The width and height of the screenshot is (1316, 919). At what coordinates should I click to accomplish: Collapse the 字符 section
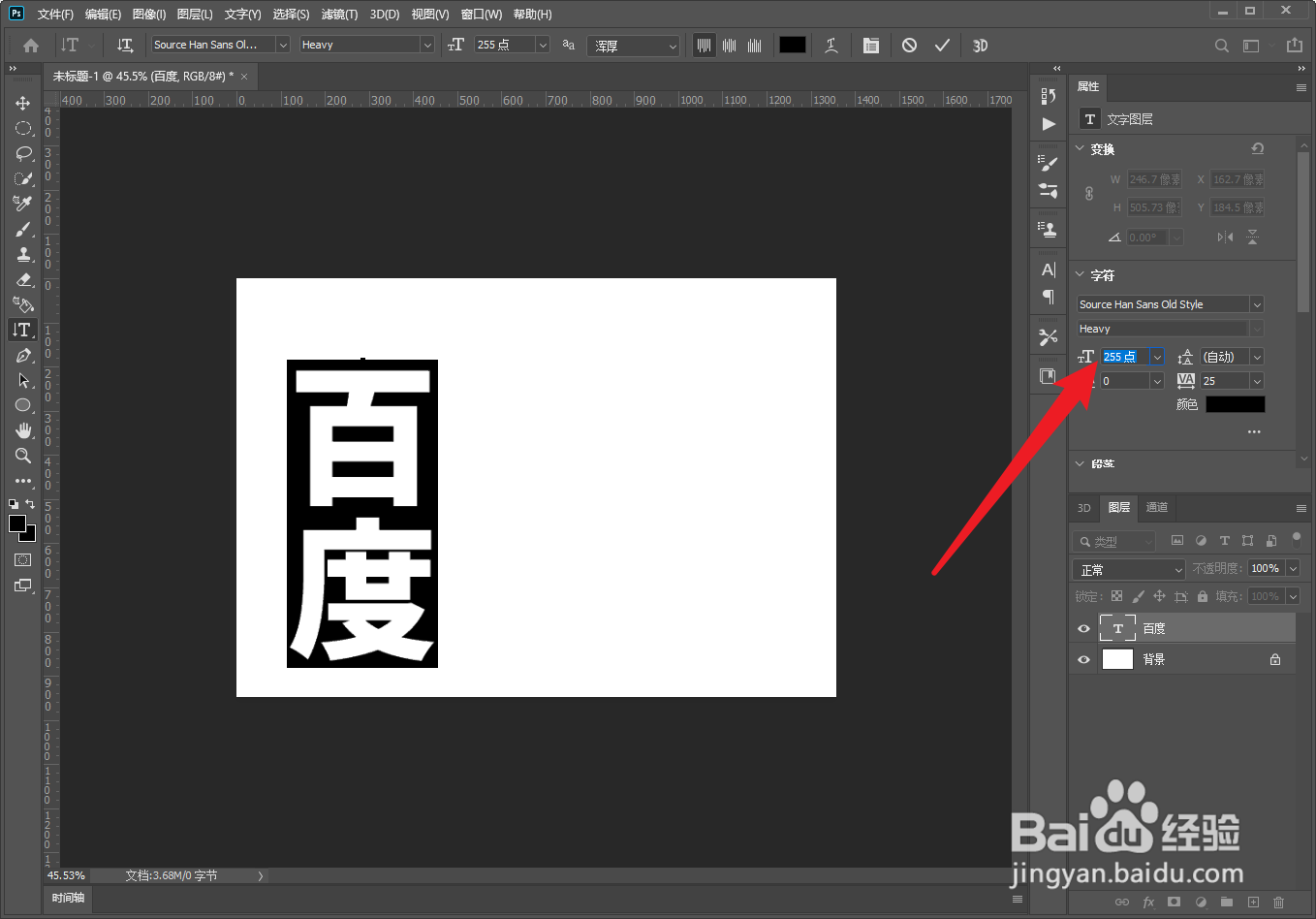1081,274
